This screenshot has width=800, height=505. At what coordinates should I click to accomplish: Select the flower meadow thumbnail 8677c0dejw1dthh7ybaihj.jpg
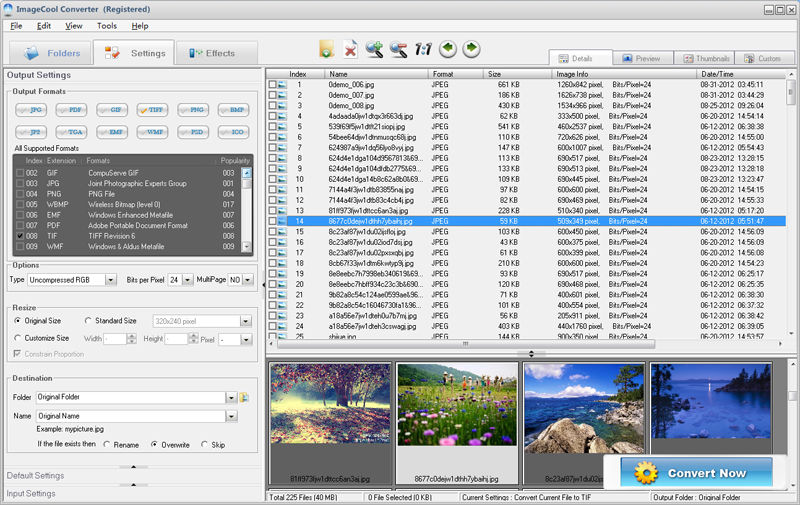456,404
